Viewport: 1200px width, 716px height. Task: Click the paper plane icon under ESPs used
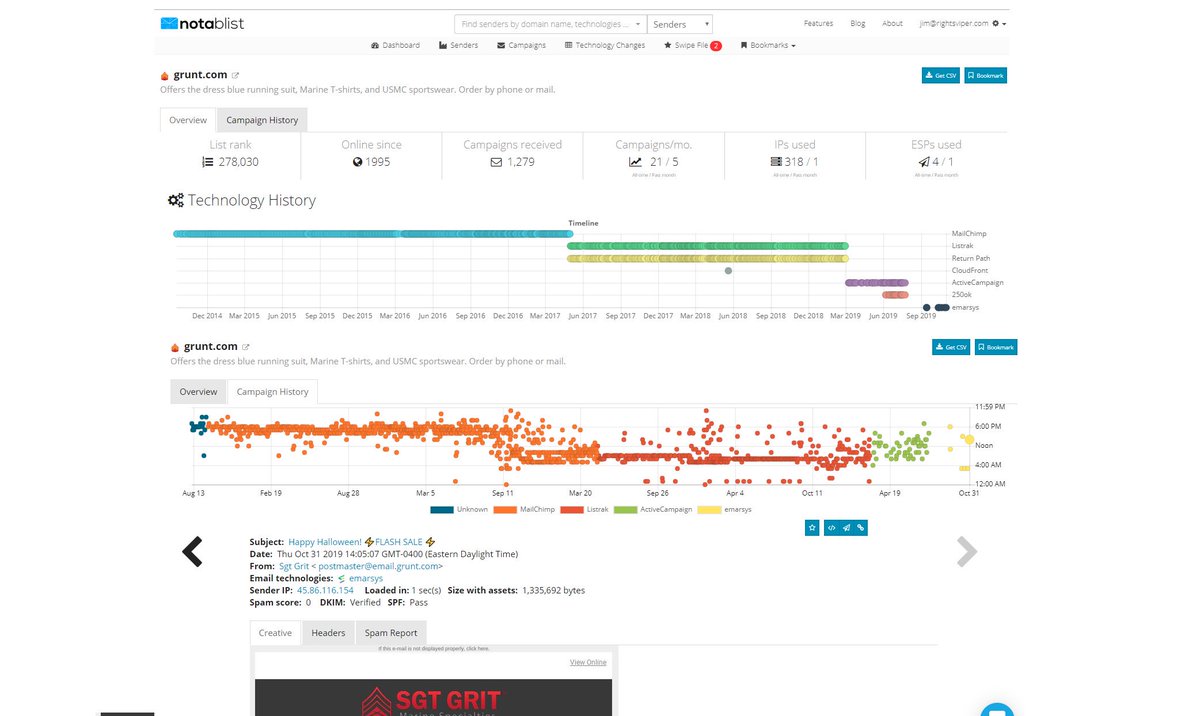tap(923, 161)
